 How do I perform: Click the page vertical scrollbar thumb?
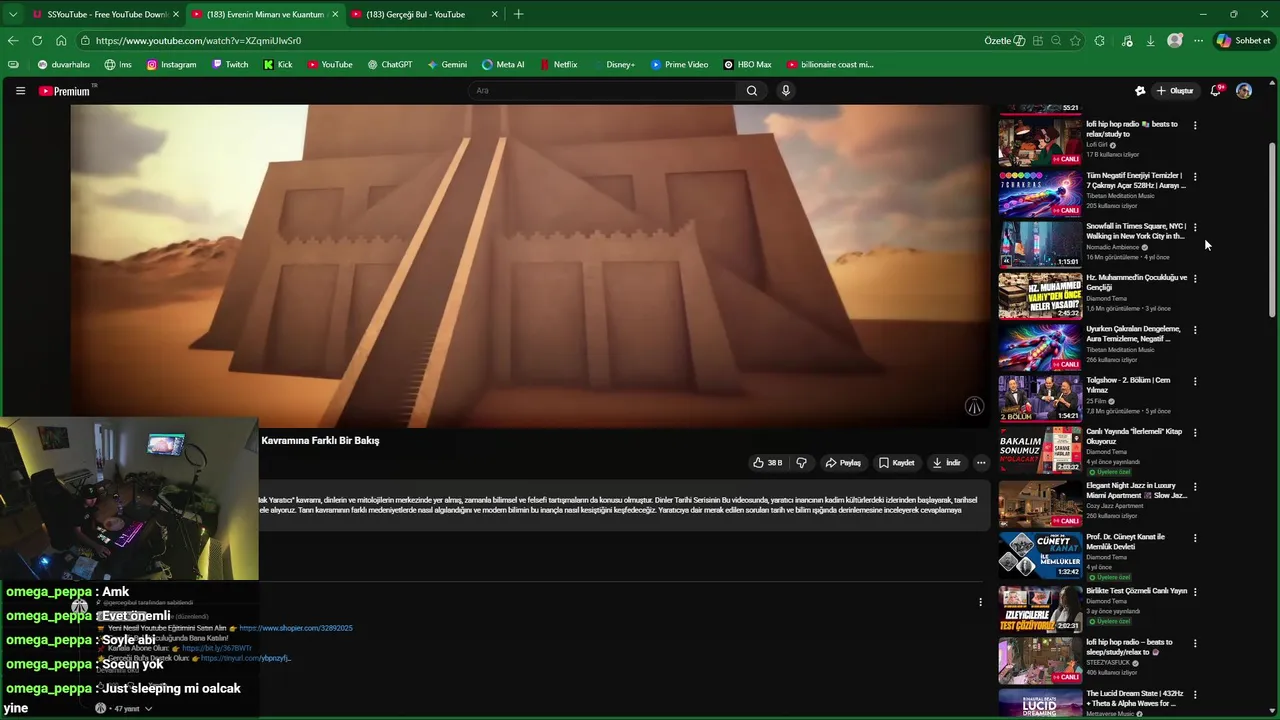coord(1272,230)
